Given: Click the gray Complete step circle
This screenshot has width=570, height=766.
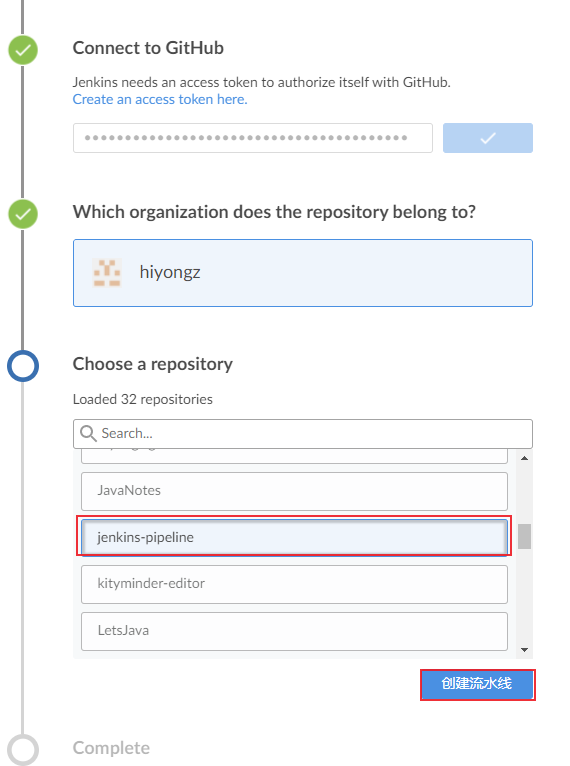Looking at the screenshot, I should tap(23, 749).
